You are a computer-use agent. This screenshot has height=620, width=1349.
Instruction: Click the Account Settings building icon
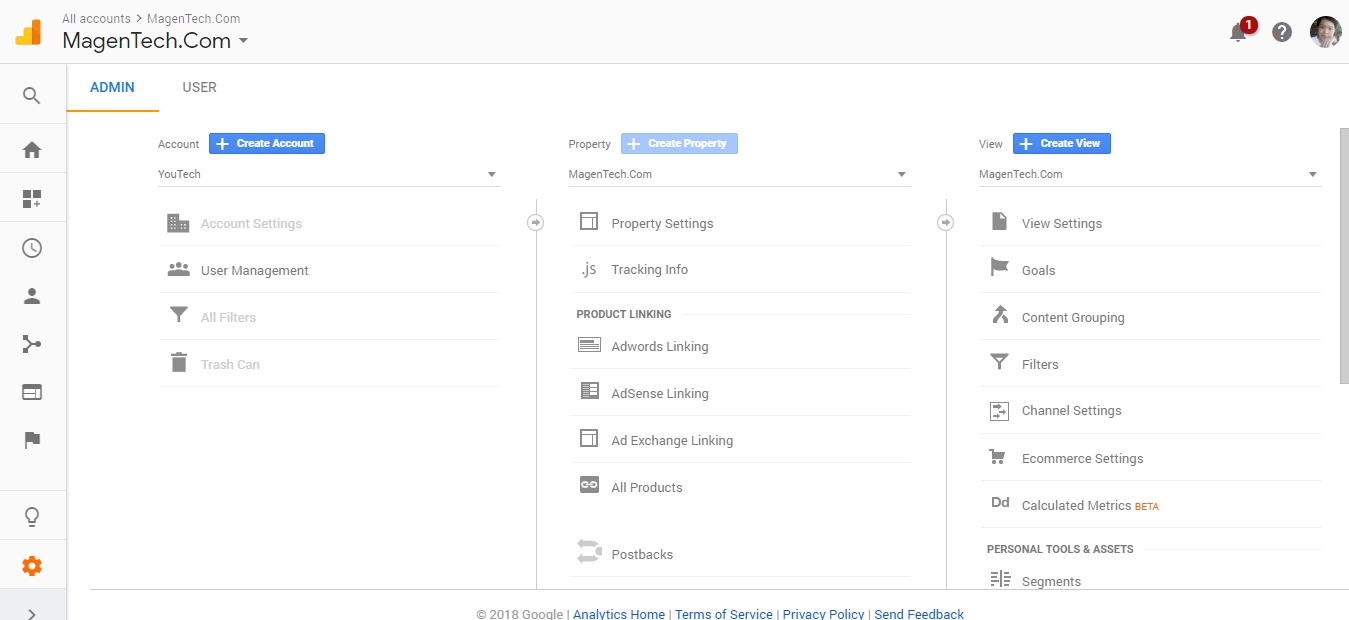point(178,223)
